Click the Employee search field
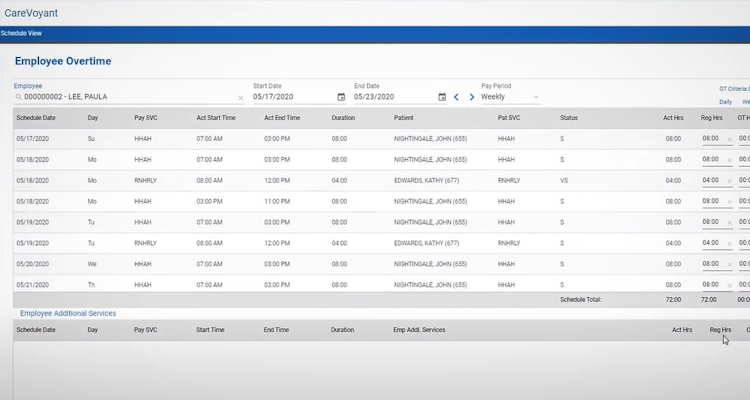The image size is (750, 400). pyautogui.click(x=129, y=97)
